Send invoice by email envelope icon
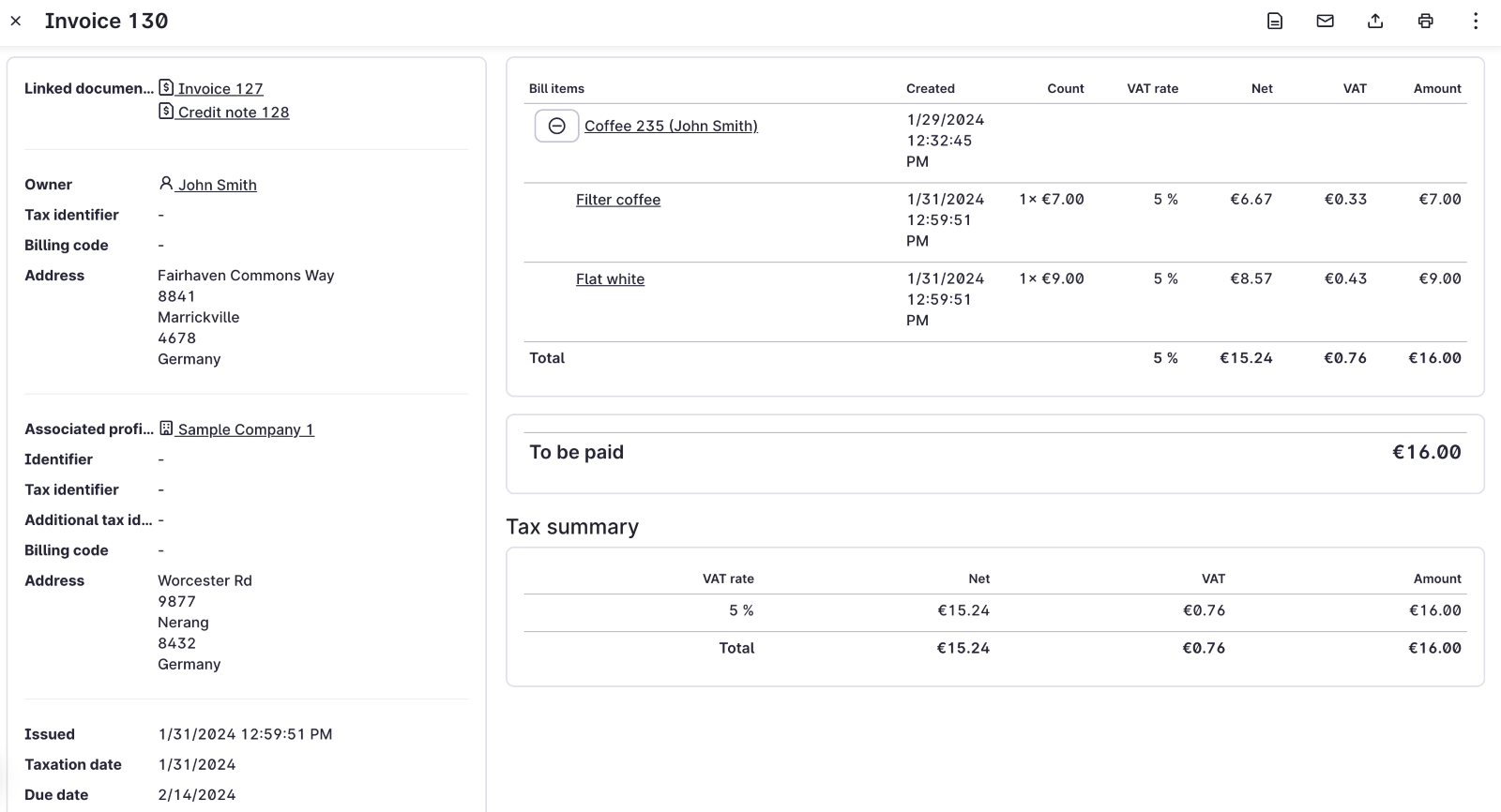Screen dimensions: 1501x812 pos(1325,21)
